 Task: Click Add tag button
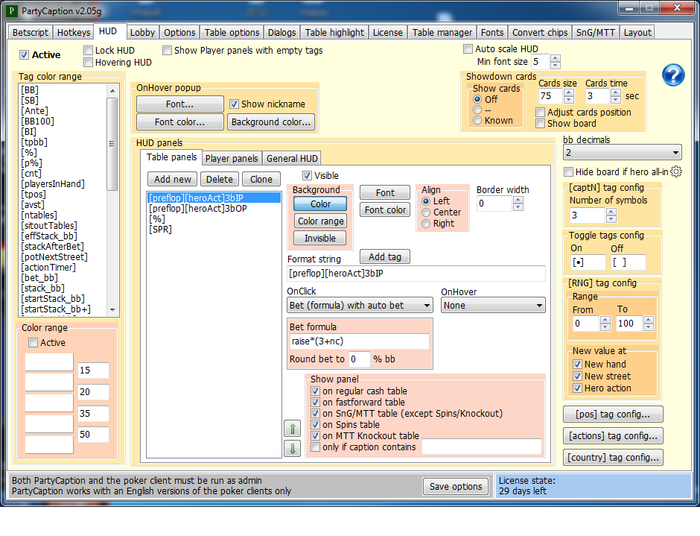pos(385,257)
